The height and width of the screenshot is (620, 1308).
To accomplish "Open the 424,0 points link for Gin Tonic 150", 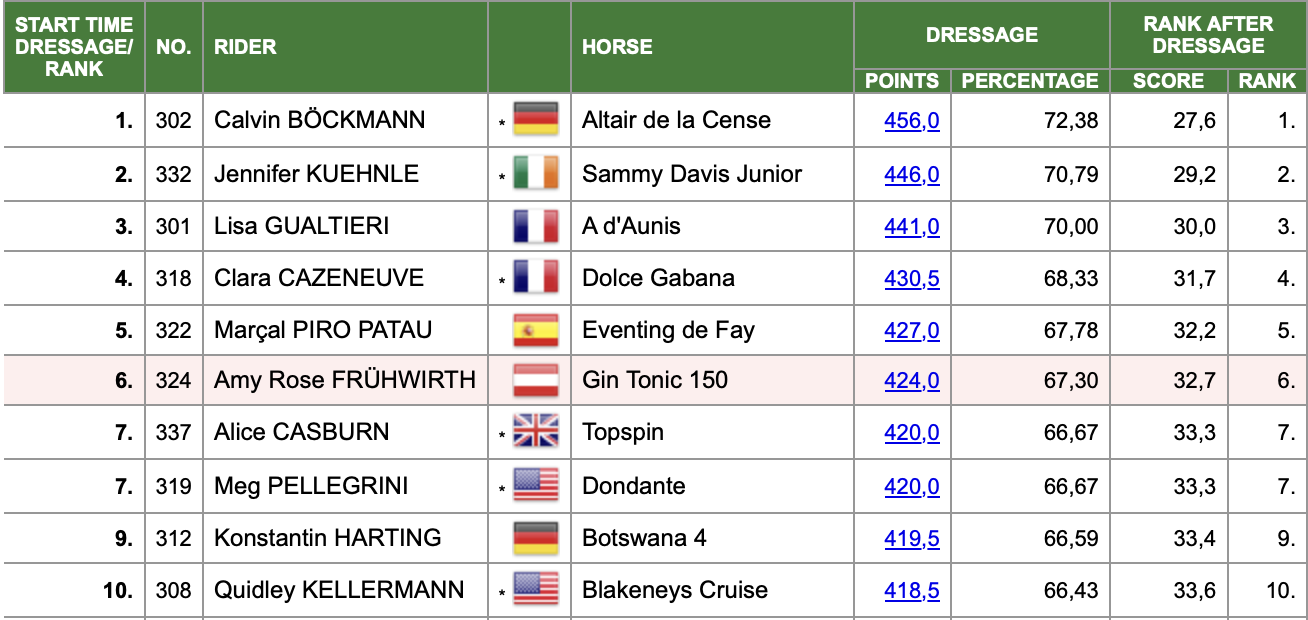I will pyautogui.click(x=912, y=381).
